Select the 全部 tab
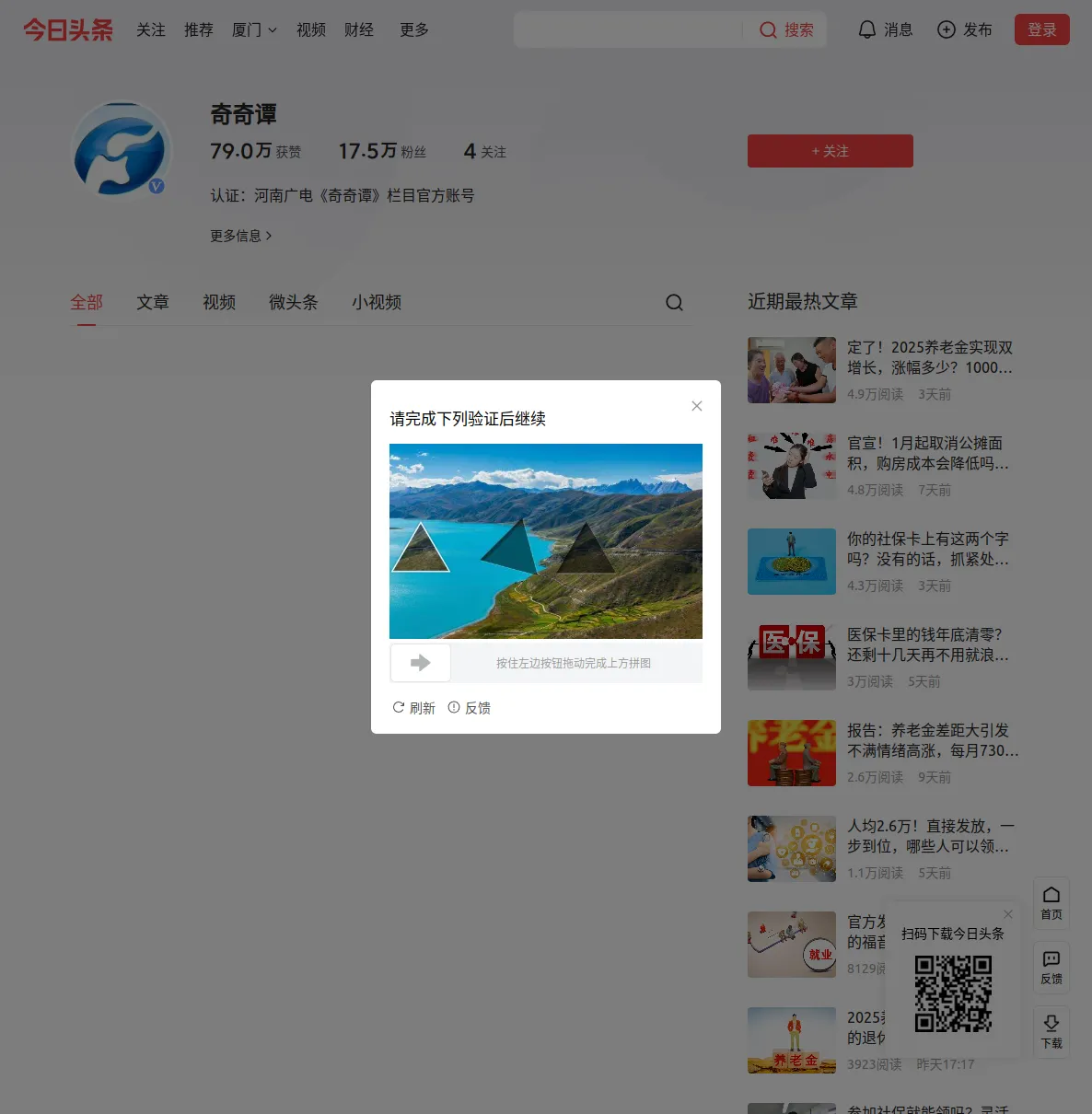This screenshot has height=1114, width=1092. point(87,302)
